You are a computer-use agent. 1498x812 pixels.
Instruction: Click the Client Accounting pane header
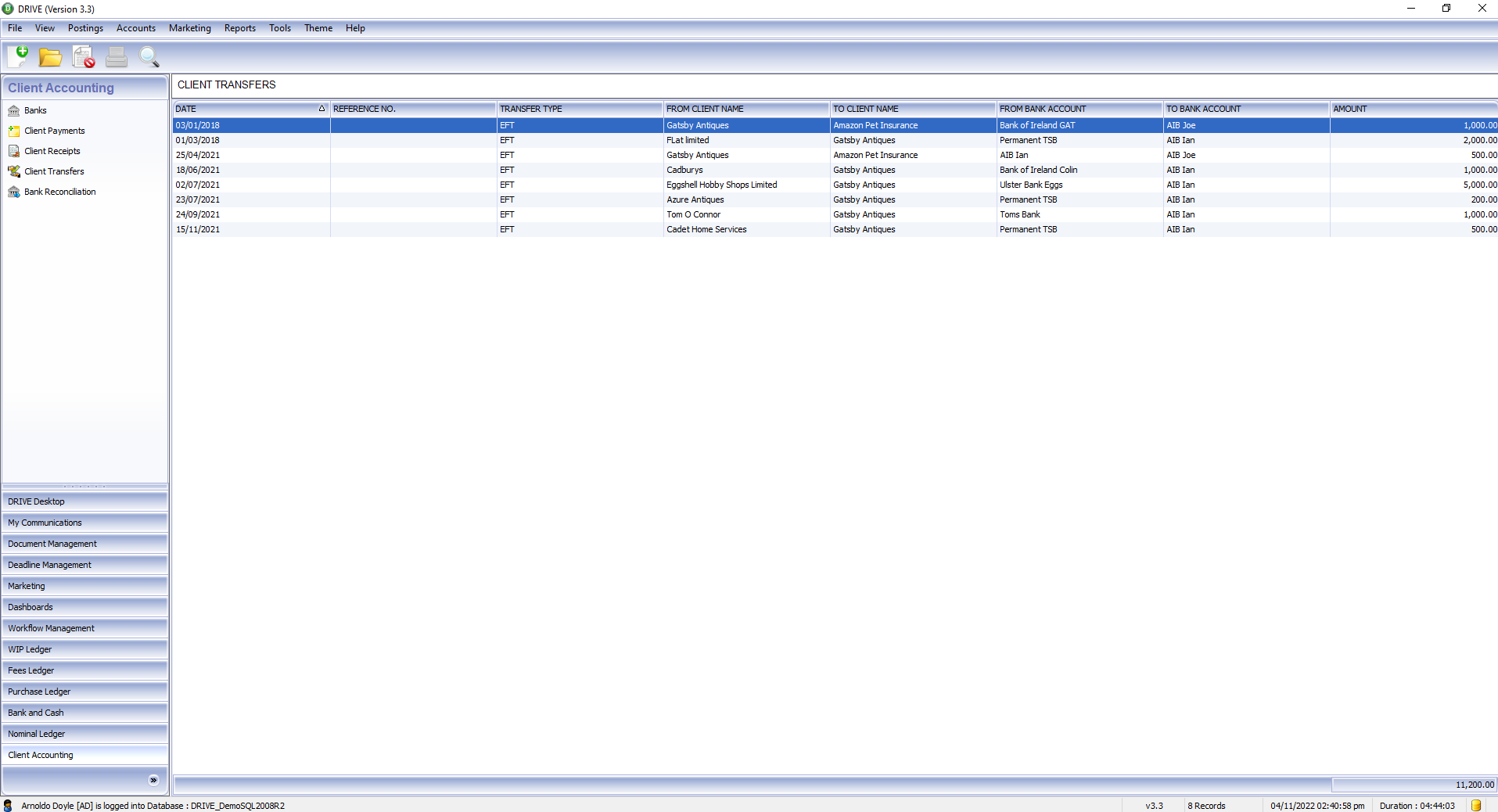(84, 88)
